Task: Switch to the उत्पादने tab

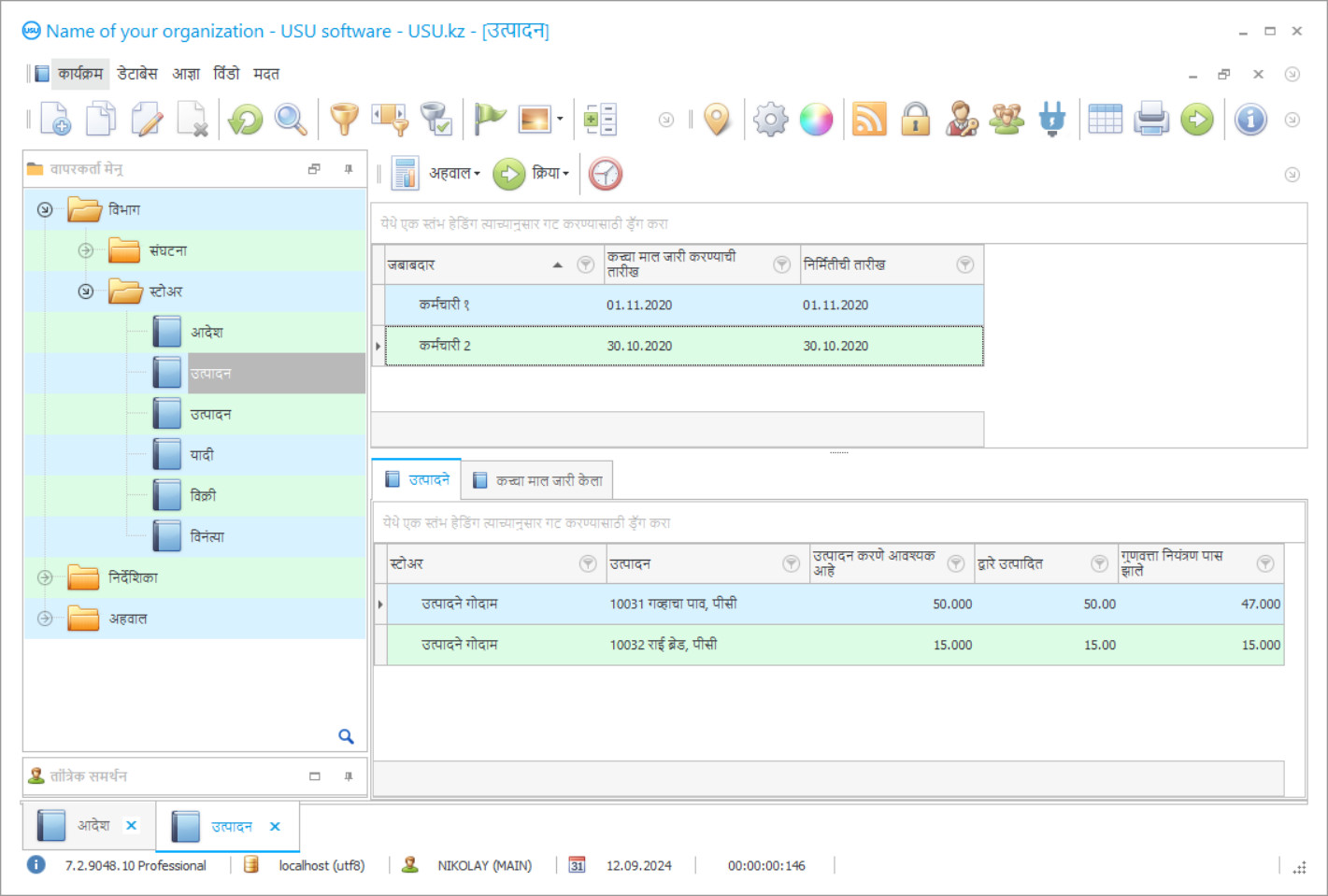Action: (x=417, y=479)
